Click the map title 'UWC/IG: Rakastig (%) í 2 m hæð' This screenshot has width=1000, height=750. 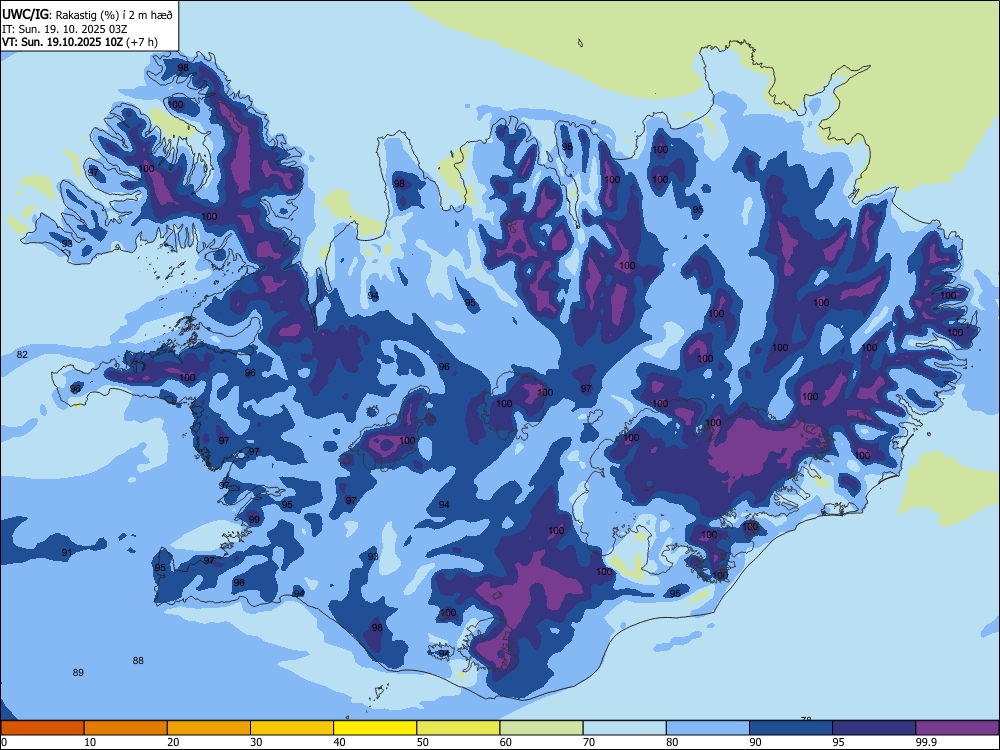coord(87,15)
